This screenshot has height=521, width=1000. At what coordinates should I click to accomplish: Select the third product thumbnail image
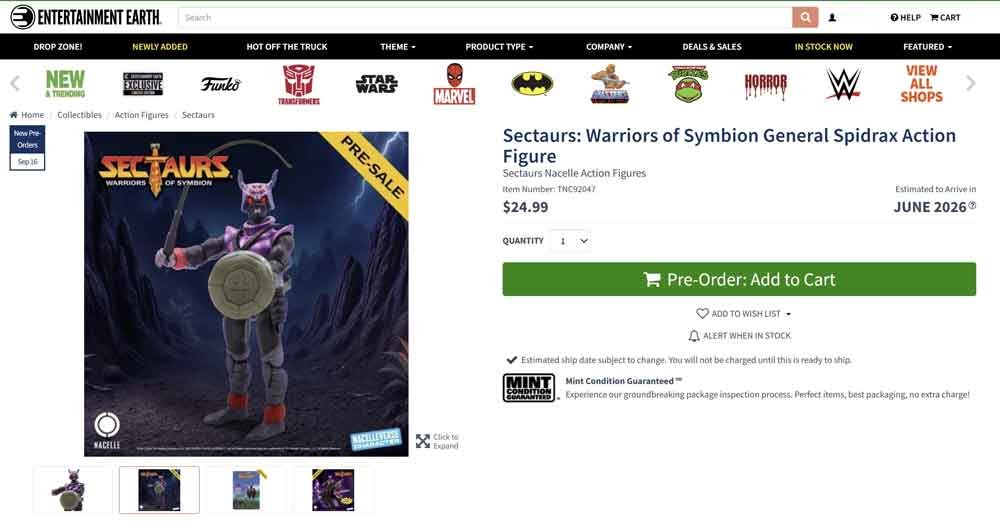[246, 490]
